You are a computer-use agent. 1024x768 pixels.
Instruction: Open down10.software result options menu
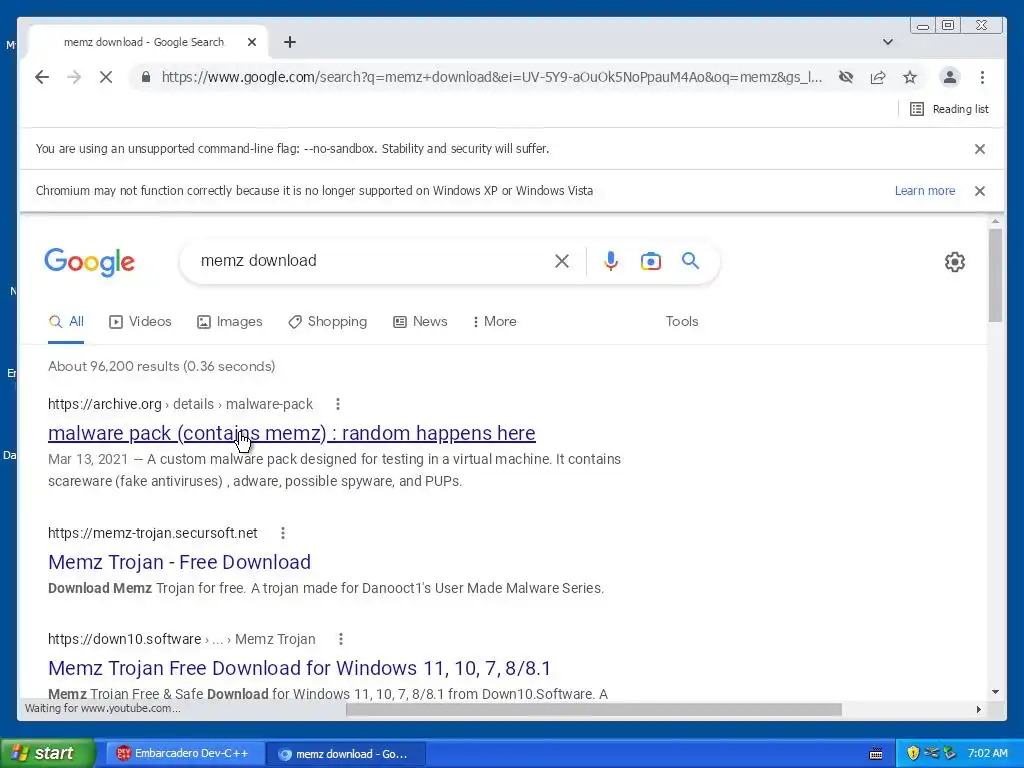tap(340, 639)
